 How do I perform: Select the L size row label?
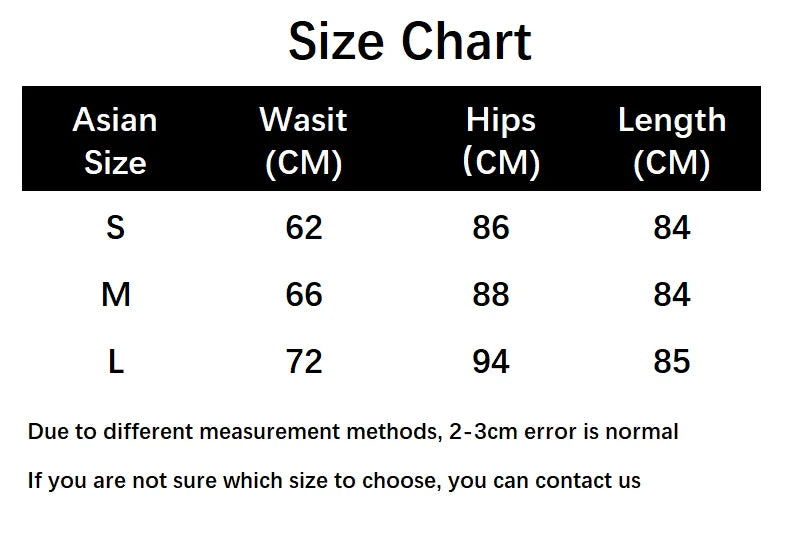click(x=116, y=362)
